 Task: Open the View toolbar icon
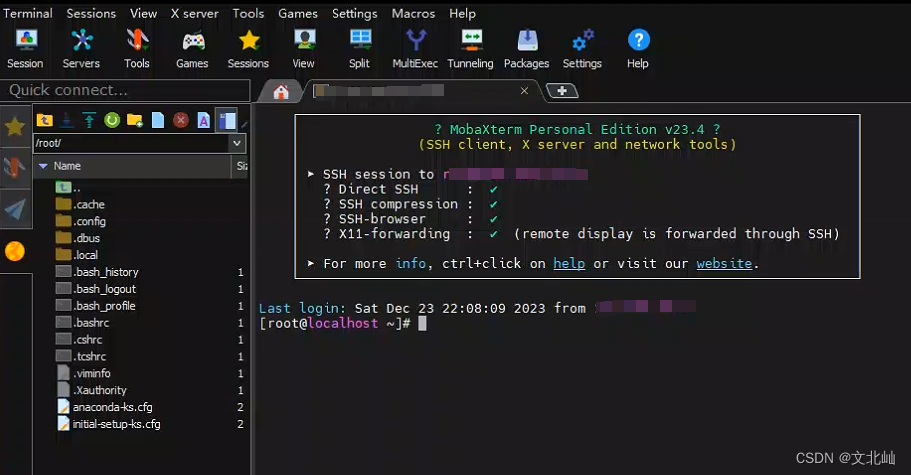304,49
